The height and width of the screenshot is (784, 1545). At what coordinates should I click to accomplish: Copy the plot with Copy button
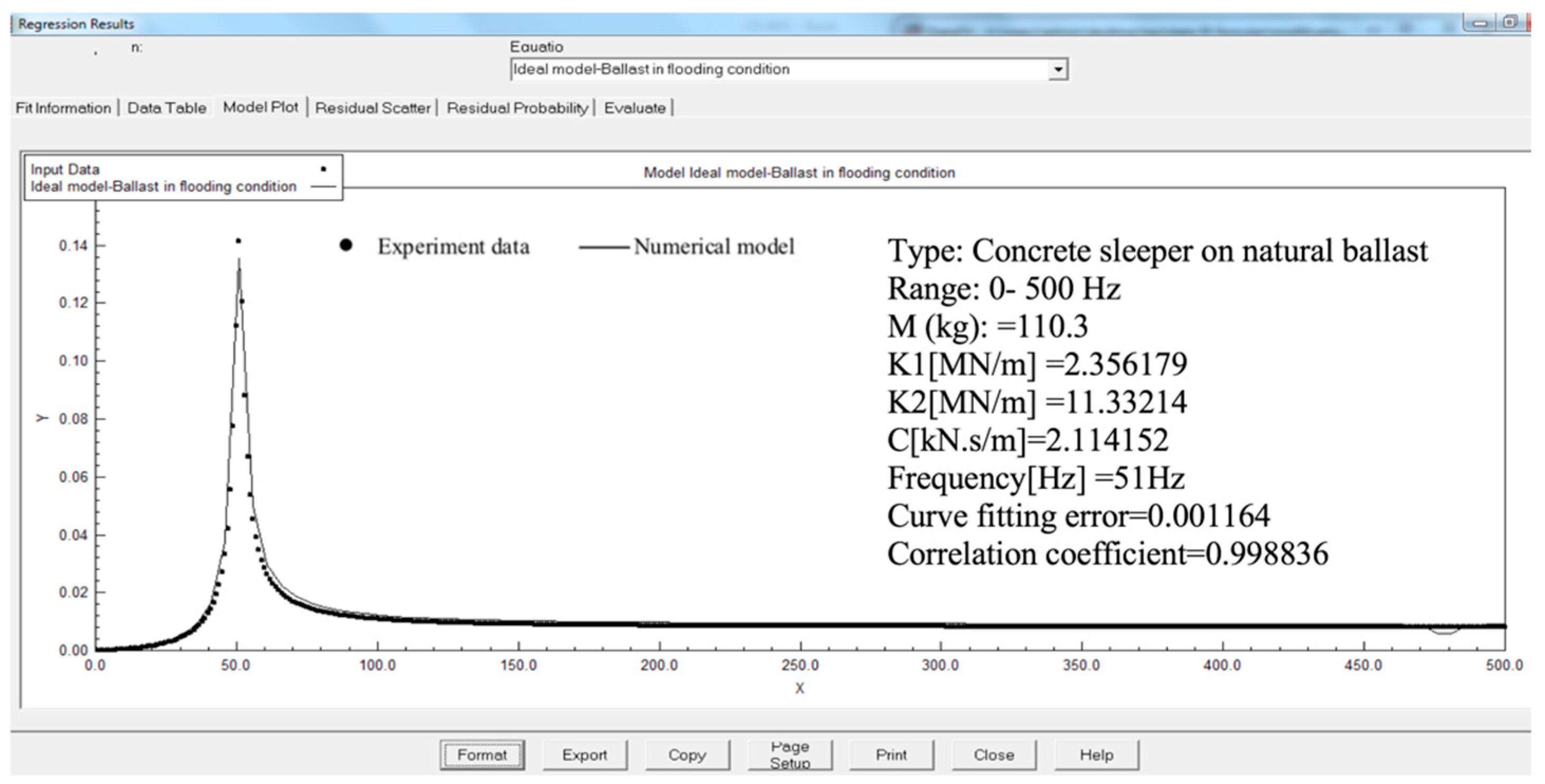[687, 754]
